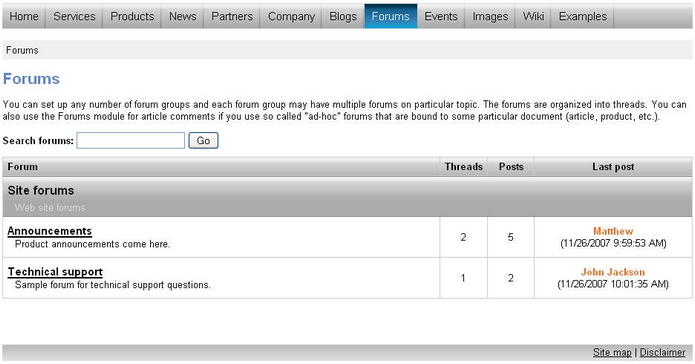Click the Threads column header
This screenshot has height=364, width=695.
click(464, 167)
